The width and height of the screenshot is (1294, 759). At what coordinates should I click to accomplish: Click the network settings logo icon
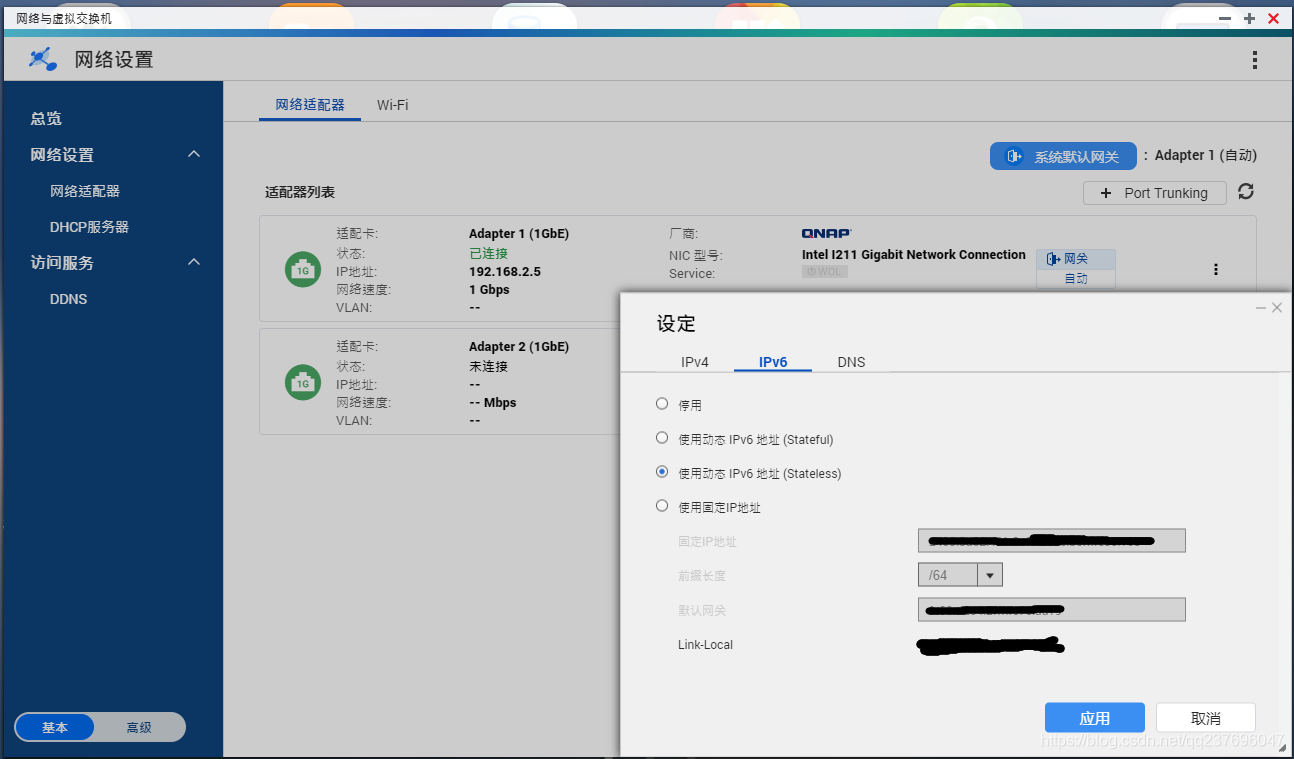[x=42, y=59]
